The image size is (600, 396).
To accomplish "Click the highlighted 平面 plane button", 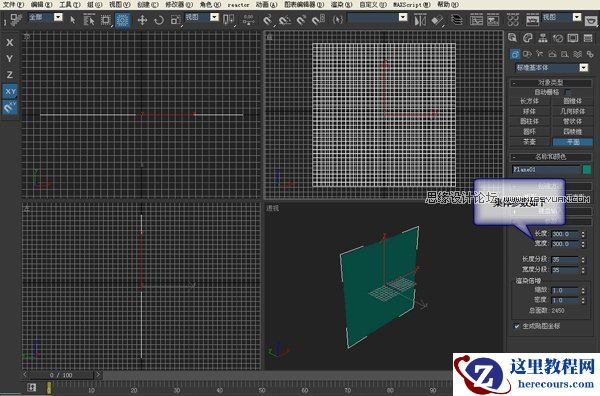I will pyautogui.click(x=573, y=142).
